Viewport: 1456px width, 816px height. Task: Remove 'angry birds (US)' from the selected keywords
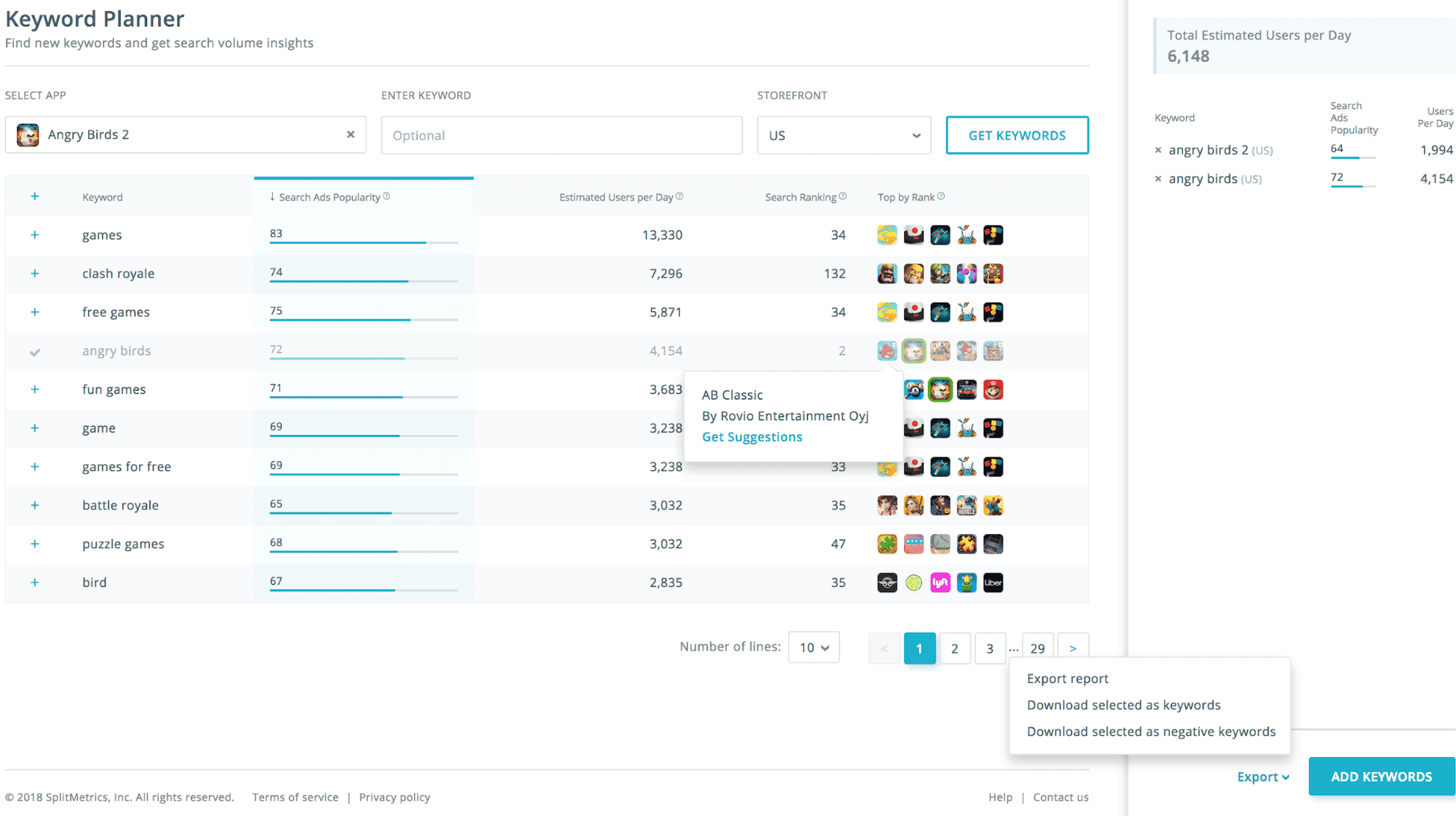1158,179
